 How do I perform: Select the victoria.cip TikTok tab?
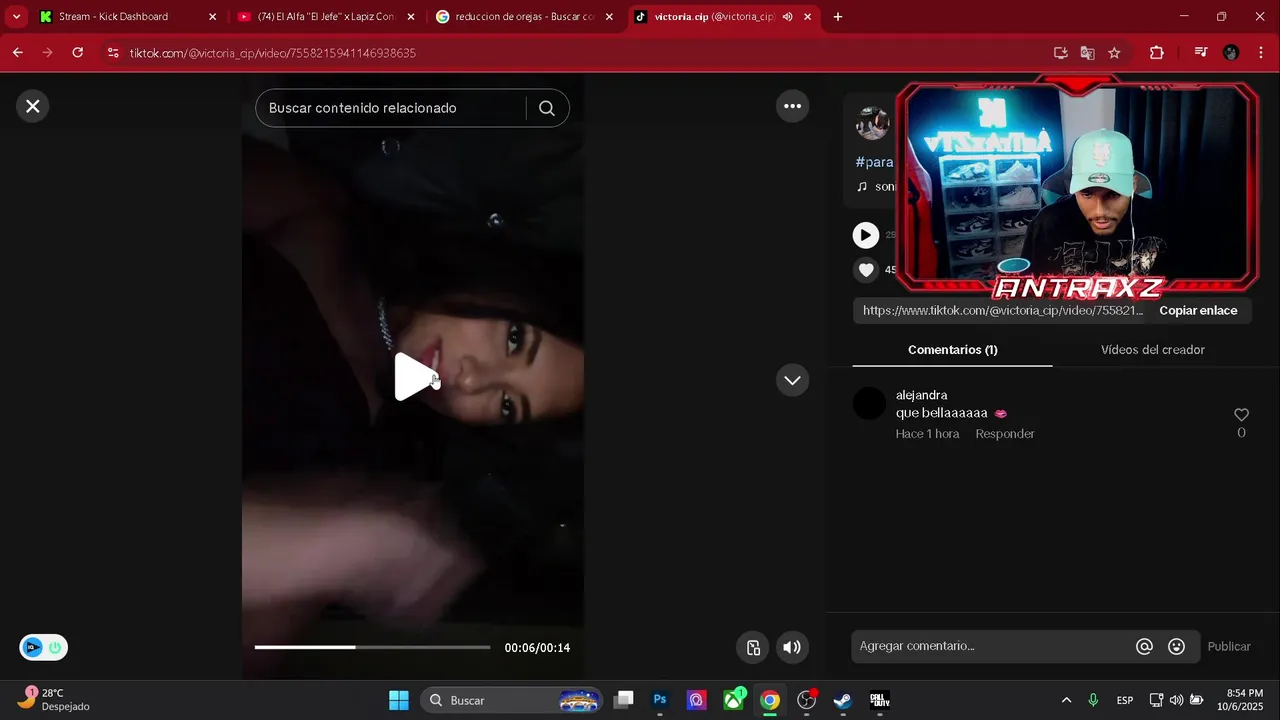[x=714, y=17]
